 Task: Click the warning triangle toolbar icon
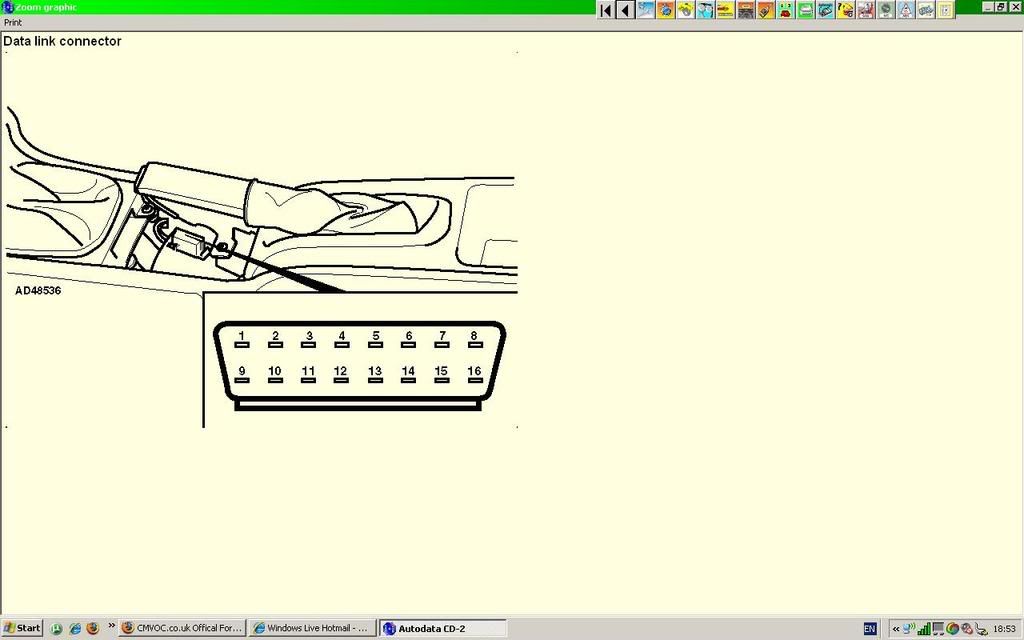pyautogui.click(x=905, y=10)
